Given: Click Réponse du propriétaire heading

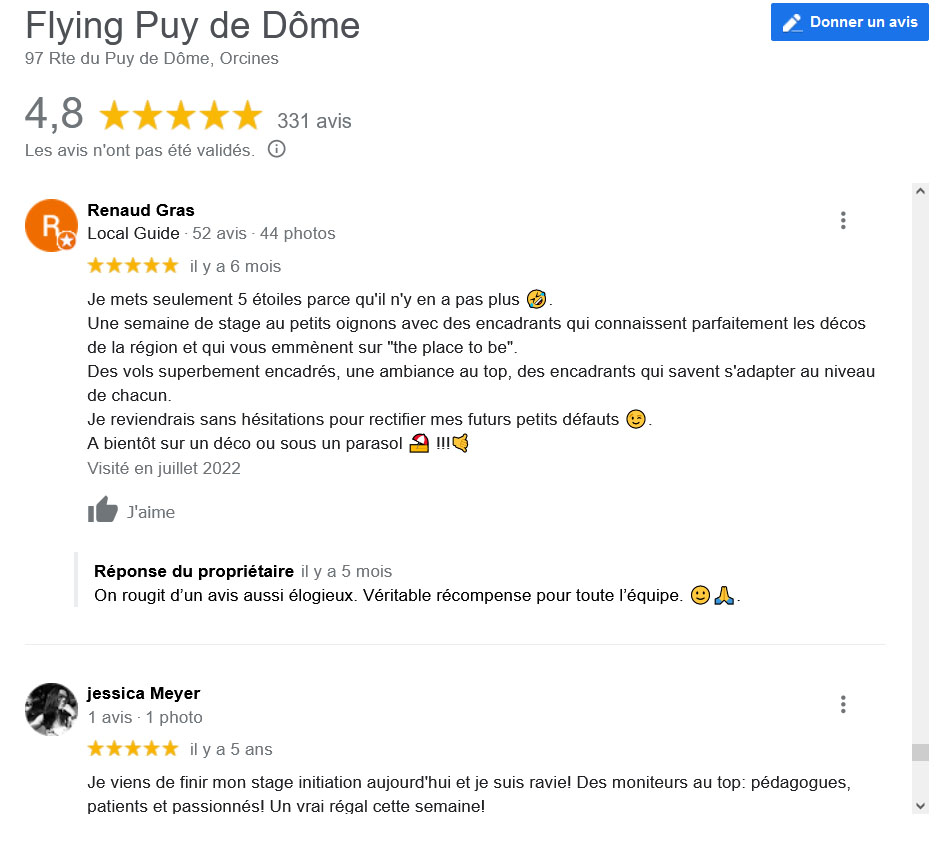Looking at the screenshot, I should tap(194, 571).
